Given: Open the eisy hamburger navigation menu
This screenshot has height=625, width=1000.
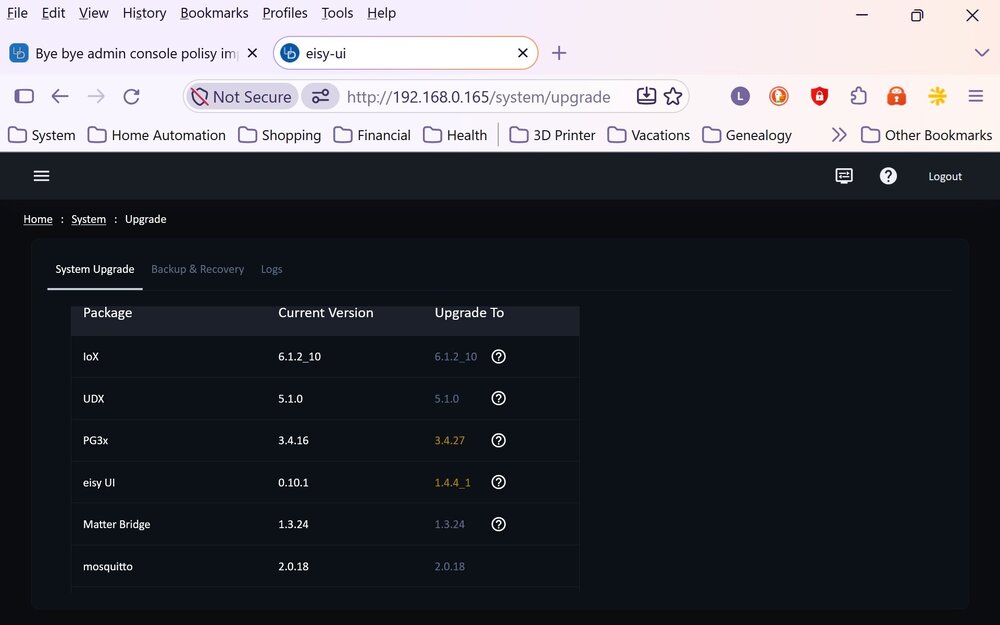Looking at the screenshot, I should 41,176.
